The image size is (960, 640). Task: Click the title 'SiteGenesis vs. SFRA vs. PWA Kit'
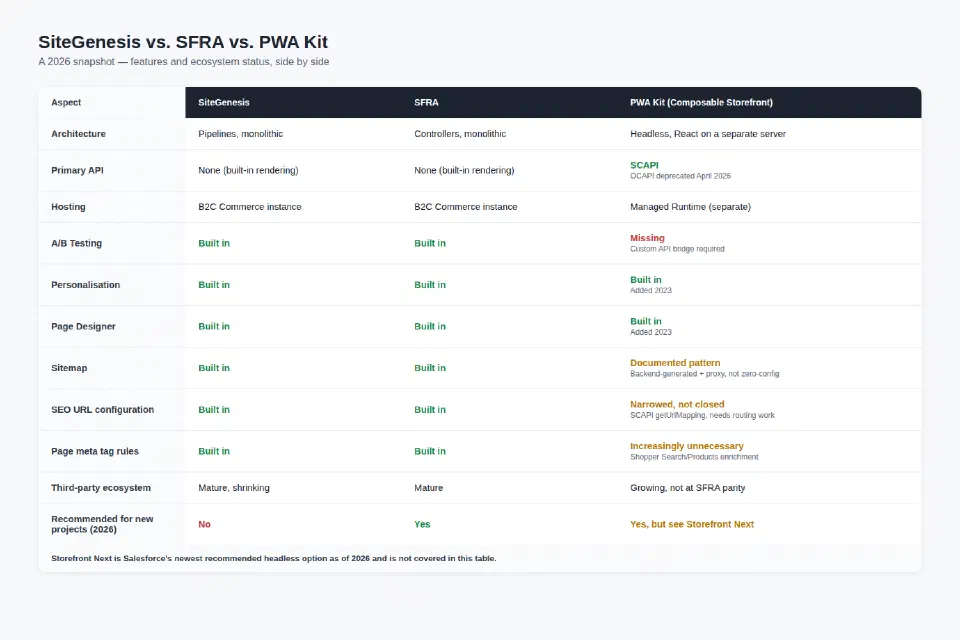coord(183,42)
